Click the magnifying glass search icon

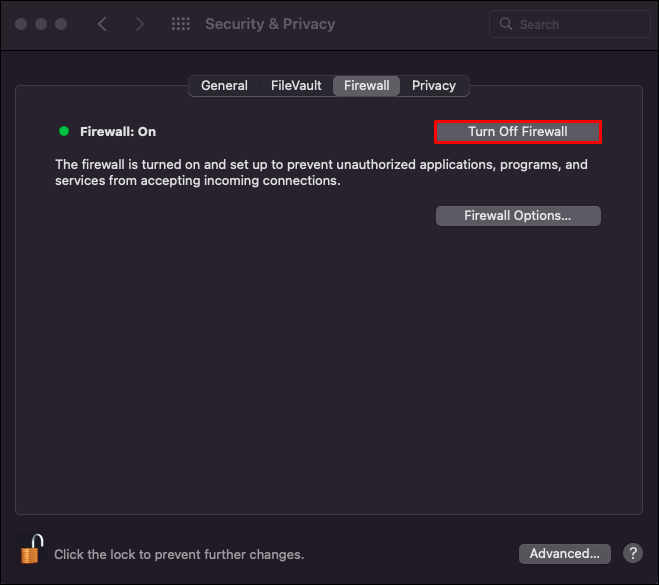coord(506,24)
